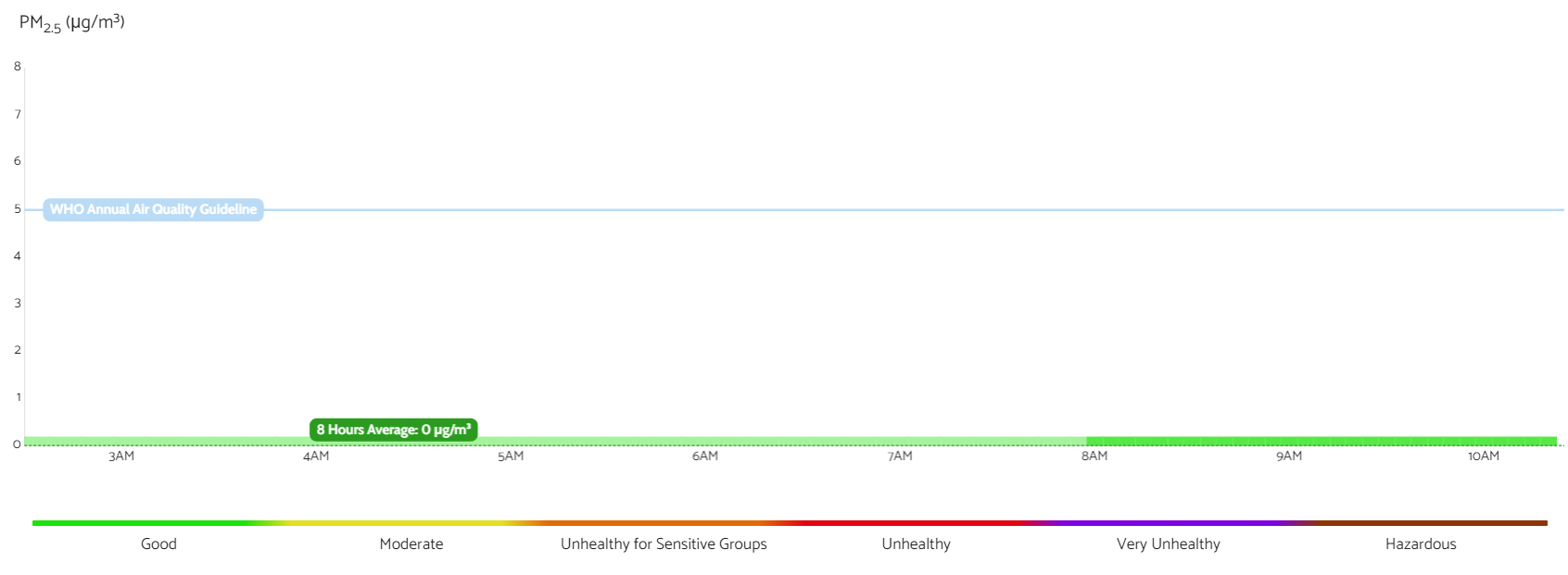Select the 3AM time axis label

(121, 456)
